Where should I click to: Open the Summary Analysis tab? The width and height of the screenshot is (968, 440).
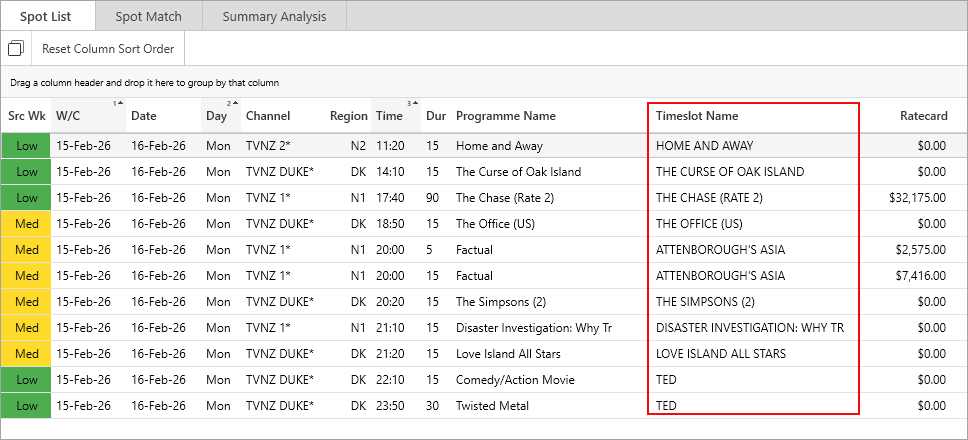[274, 17]
